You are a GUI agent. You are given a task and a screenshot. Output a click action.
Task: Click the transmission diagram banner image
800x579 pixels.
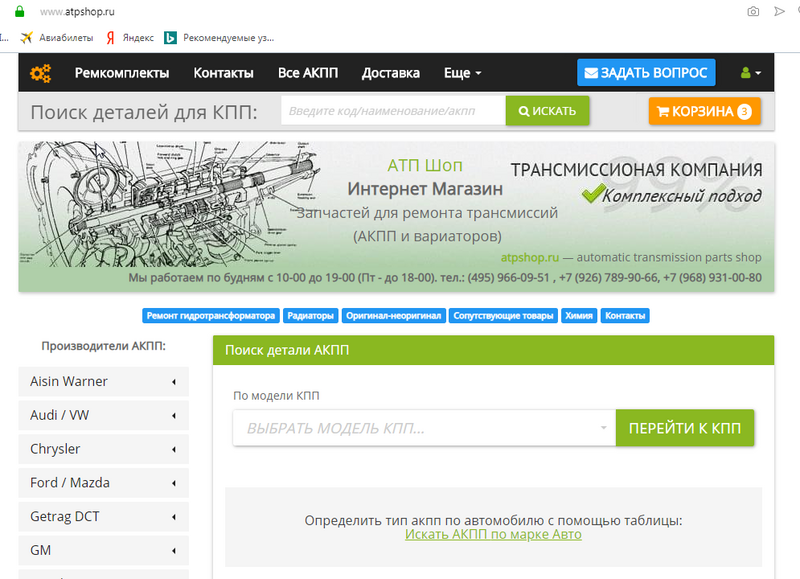coord(171,204)
